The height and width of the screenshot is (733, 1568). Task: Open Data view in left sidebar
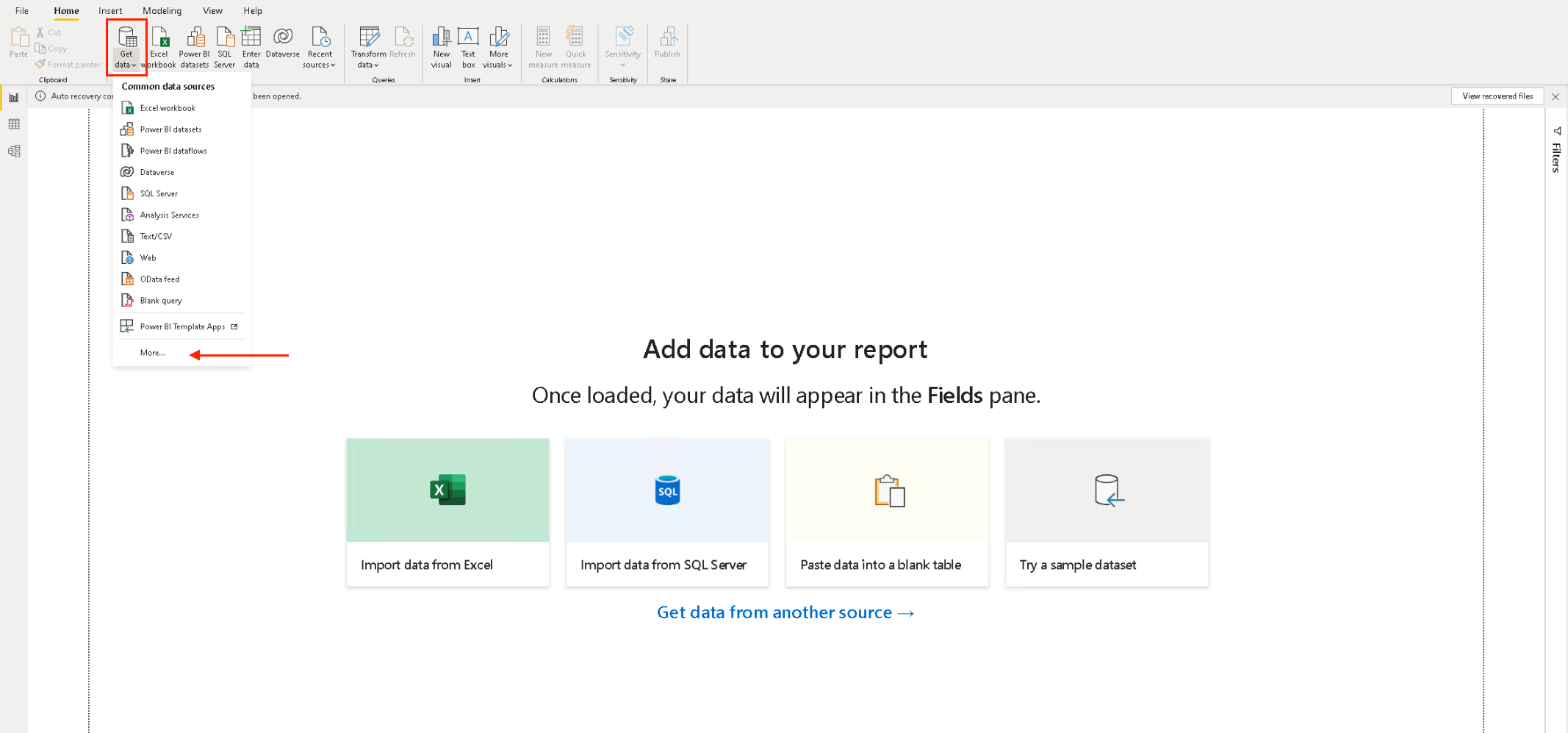tap(14, 124)
